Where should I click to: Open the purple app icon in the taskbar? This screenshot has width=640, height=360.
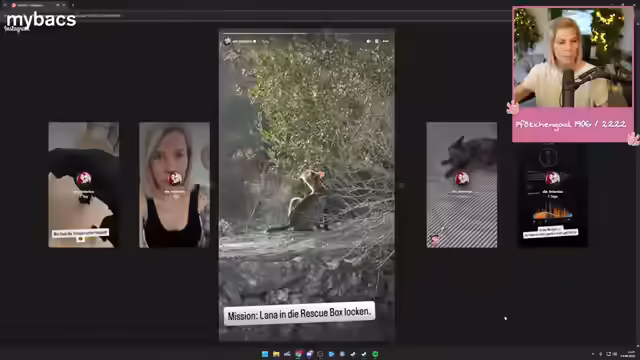coord(309,354)
